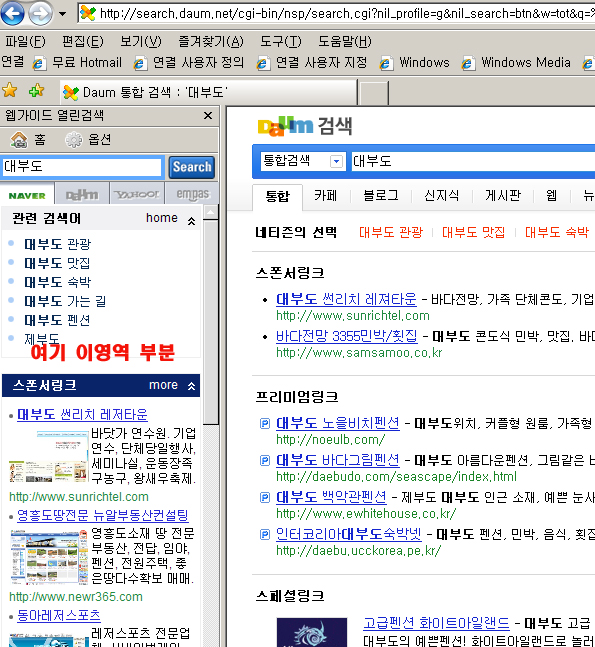Click the more link in 스폰서링크 header
This screenshot has height=647, width=595.
[x=163, y=385]
